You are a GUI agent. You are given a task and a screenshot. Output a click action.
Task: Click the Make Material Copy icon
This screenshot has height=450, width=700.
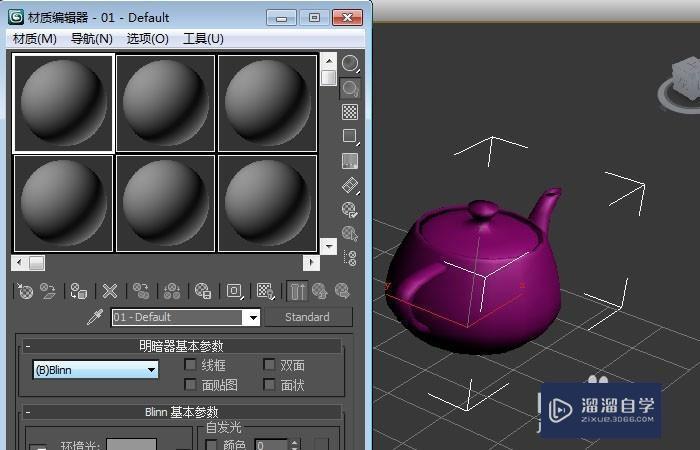tap(141, 291)
